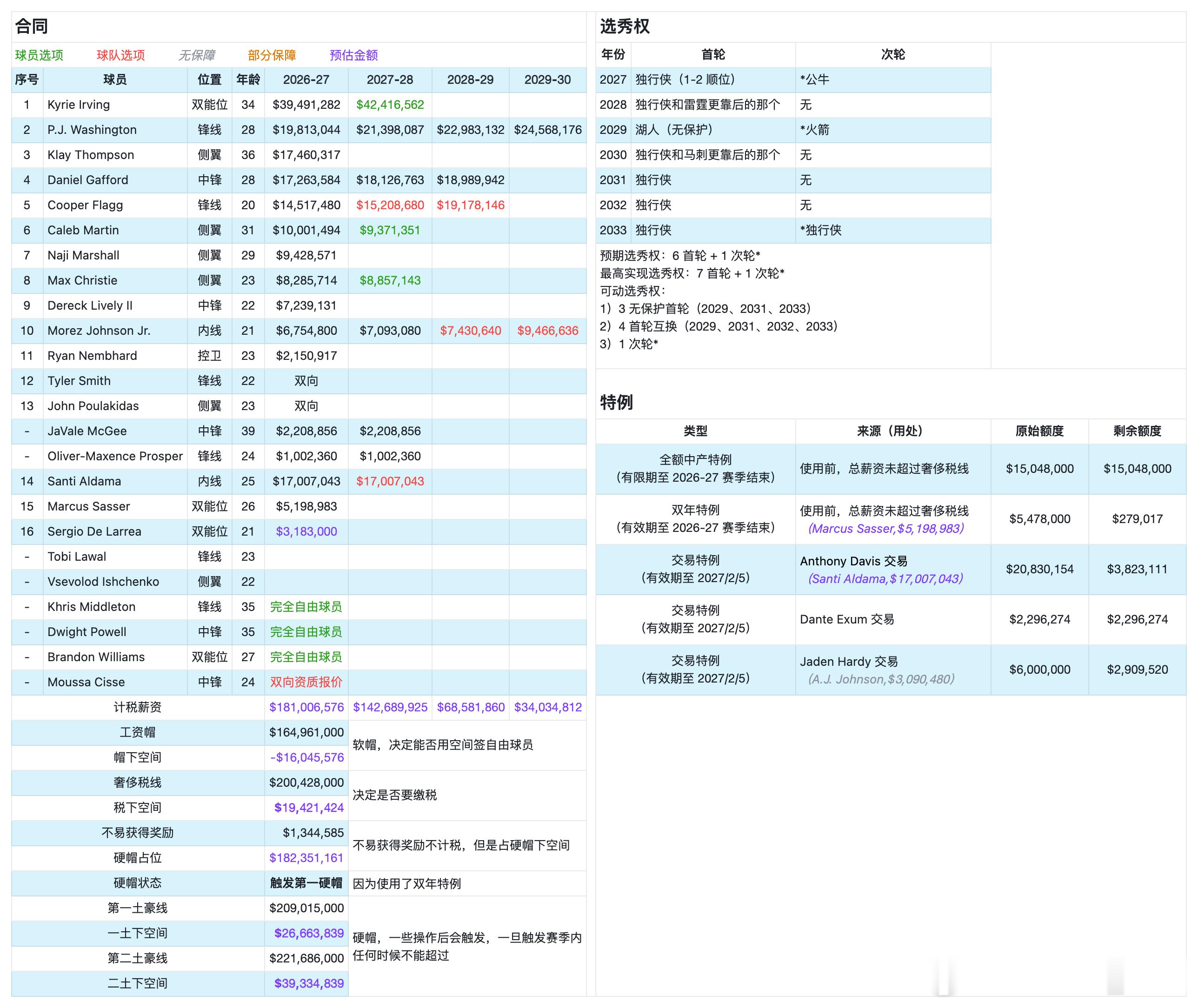Click the 工资帽 $164,961,000 value
1198x1008 pixels.
click(x=306, y=733)
